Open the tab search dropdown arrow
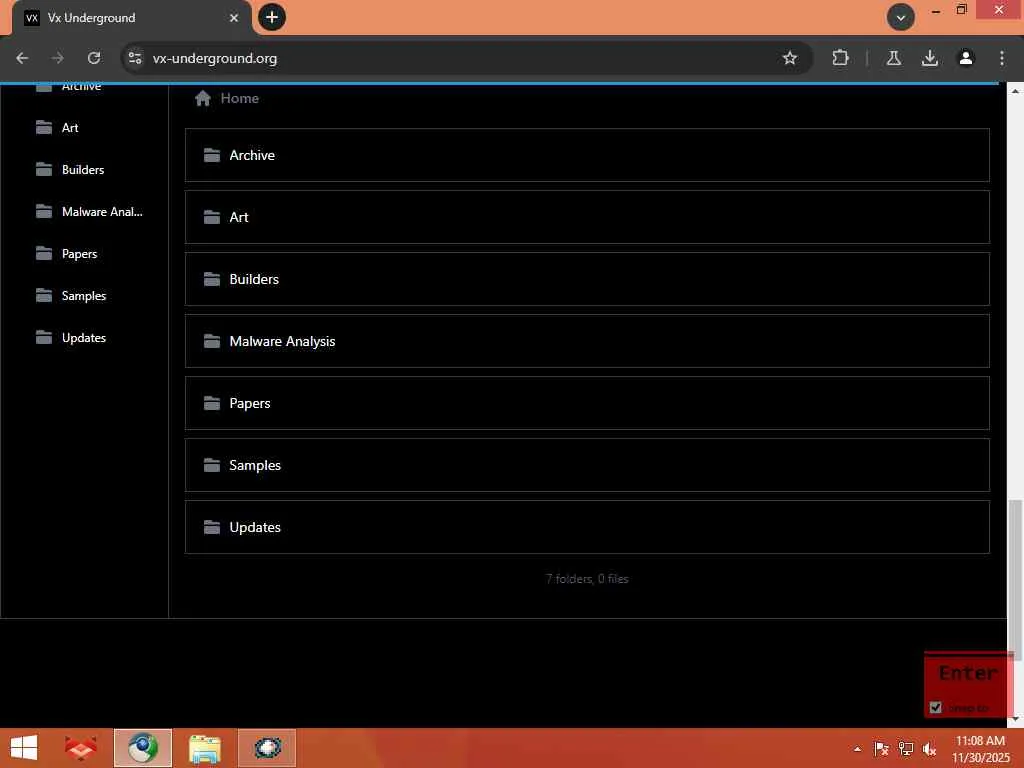Viewport: 1024px width, 768px height. pos(901,18)
